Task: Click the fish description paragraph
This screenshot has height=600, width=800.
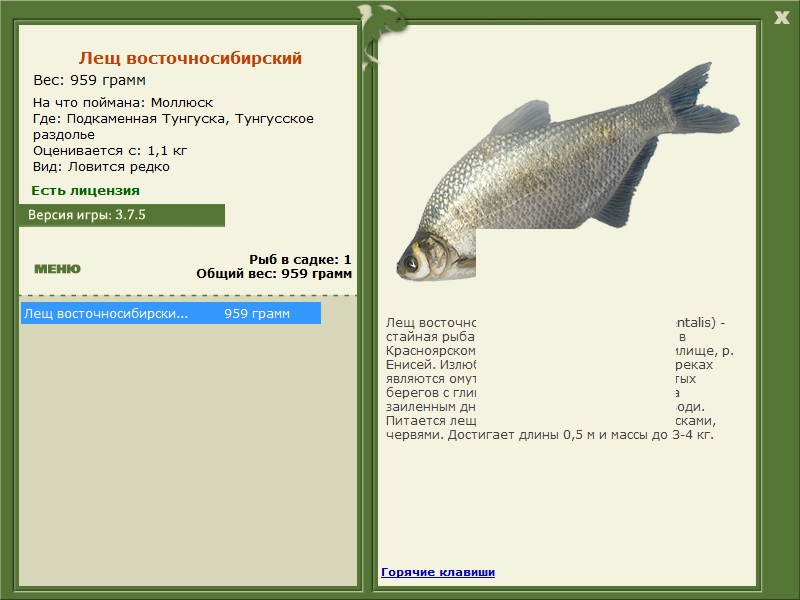Action: (x=560, y=379)
